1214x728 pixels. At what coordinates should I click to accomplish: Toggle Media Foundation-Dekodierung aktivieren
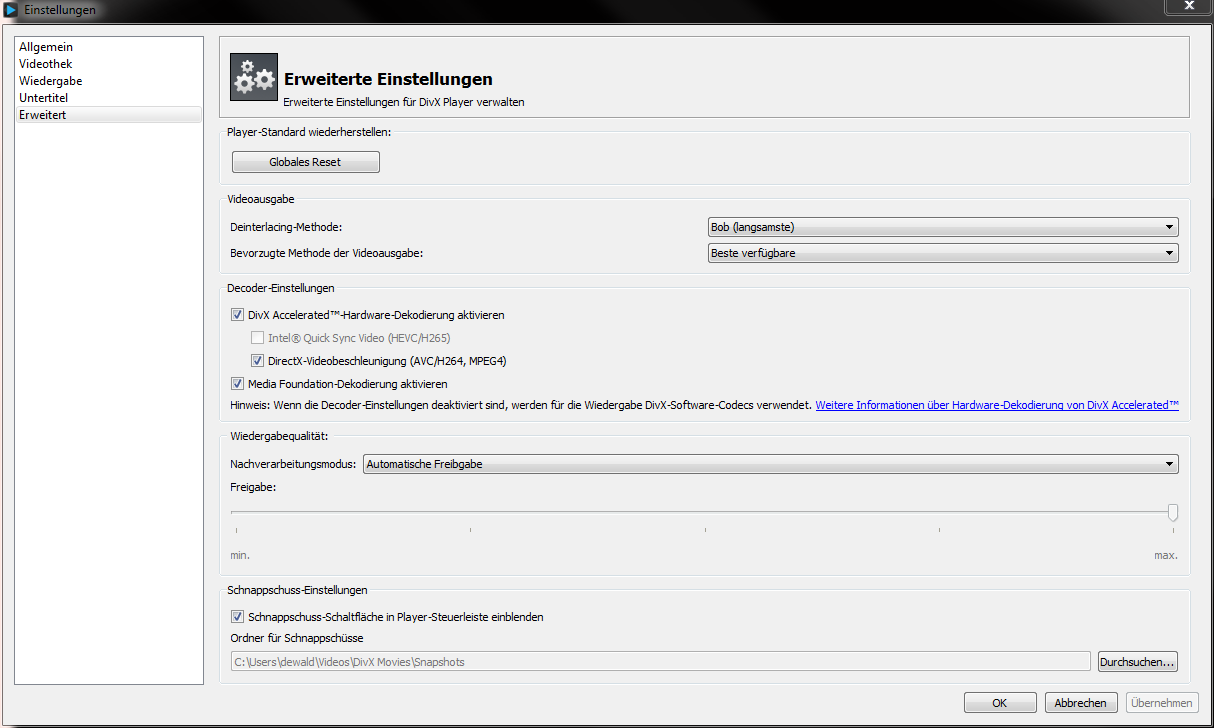(237, 384)
